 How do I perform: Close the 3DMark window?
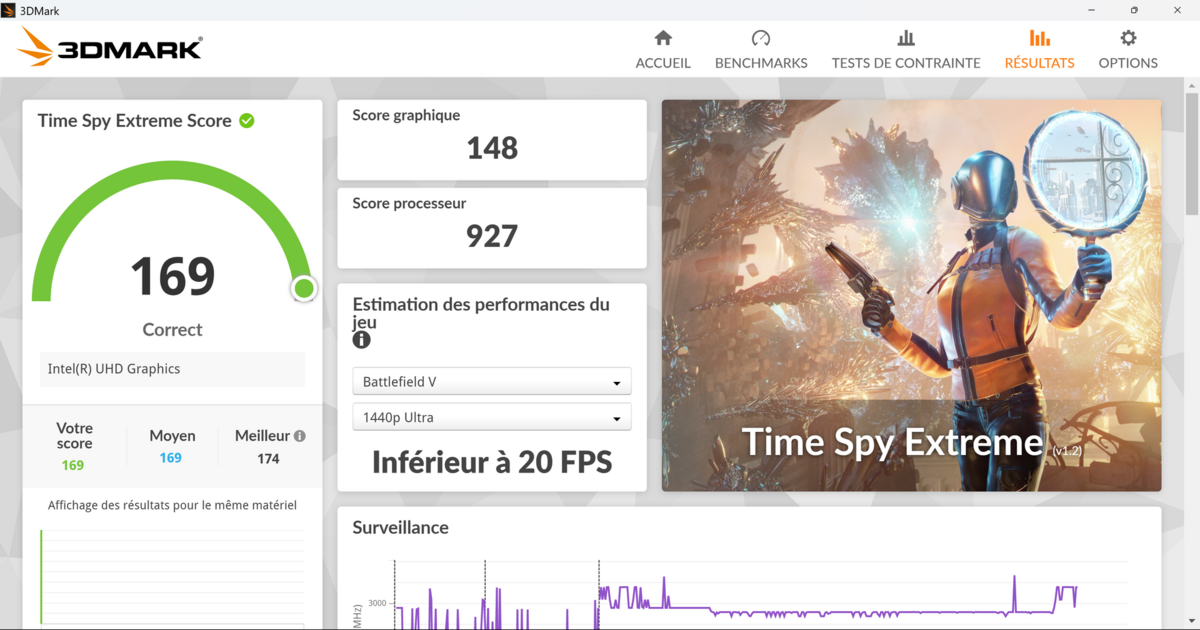pos(1178,9)
